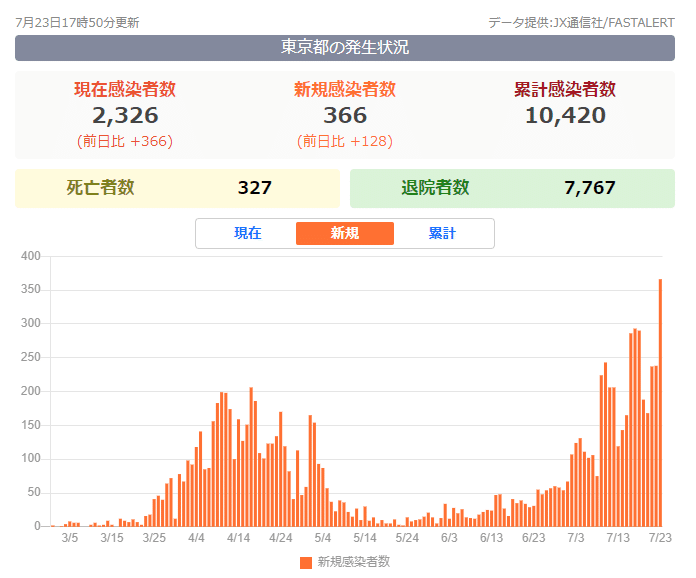Switch chart to 現在 tab
Viewport: 696px width, 578px height.
[248, 234]
